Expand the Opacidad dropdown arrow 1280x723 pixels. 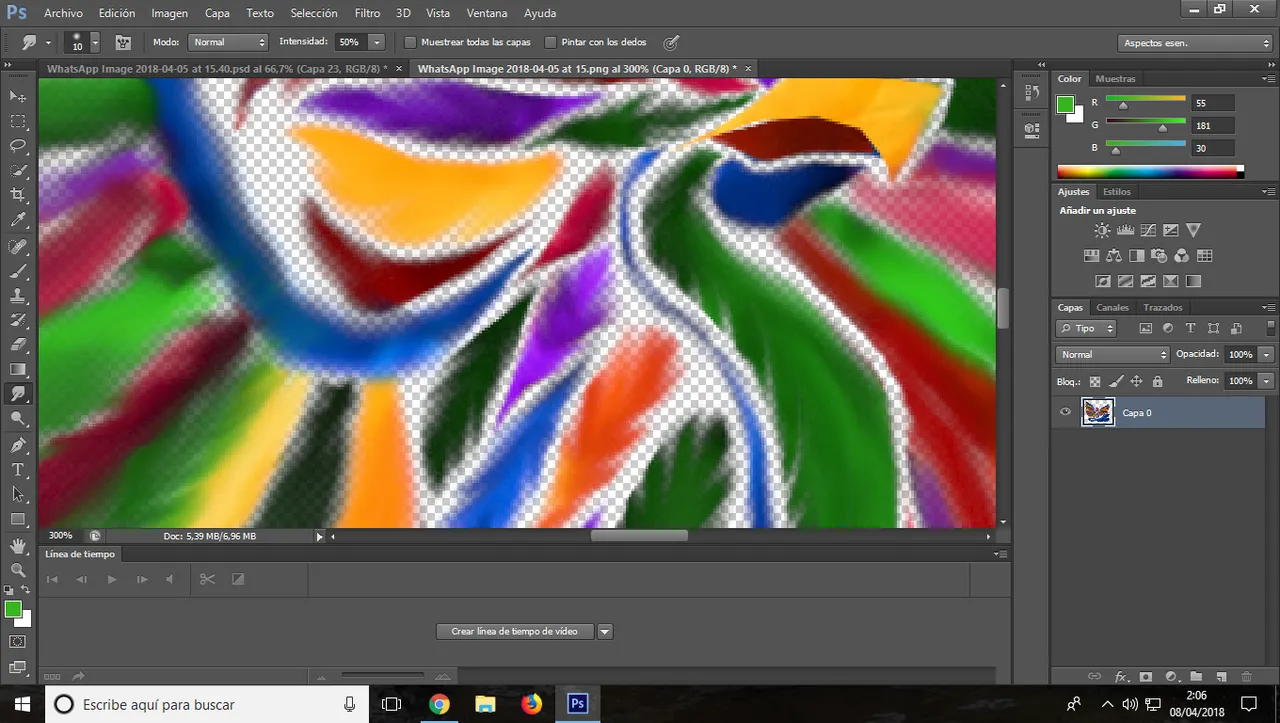tap(1267, 355)
